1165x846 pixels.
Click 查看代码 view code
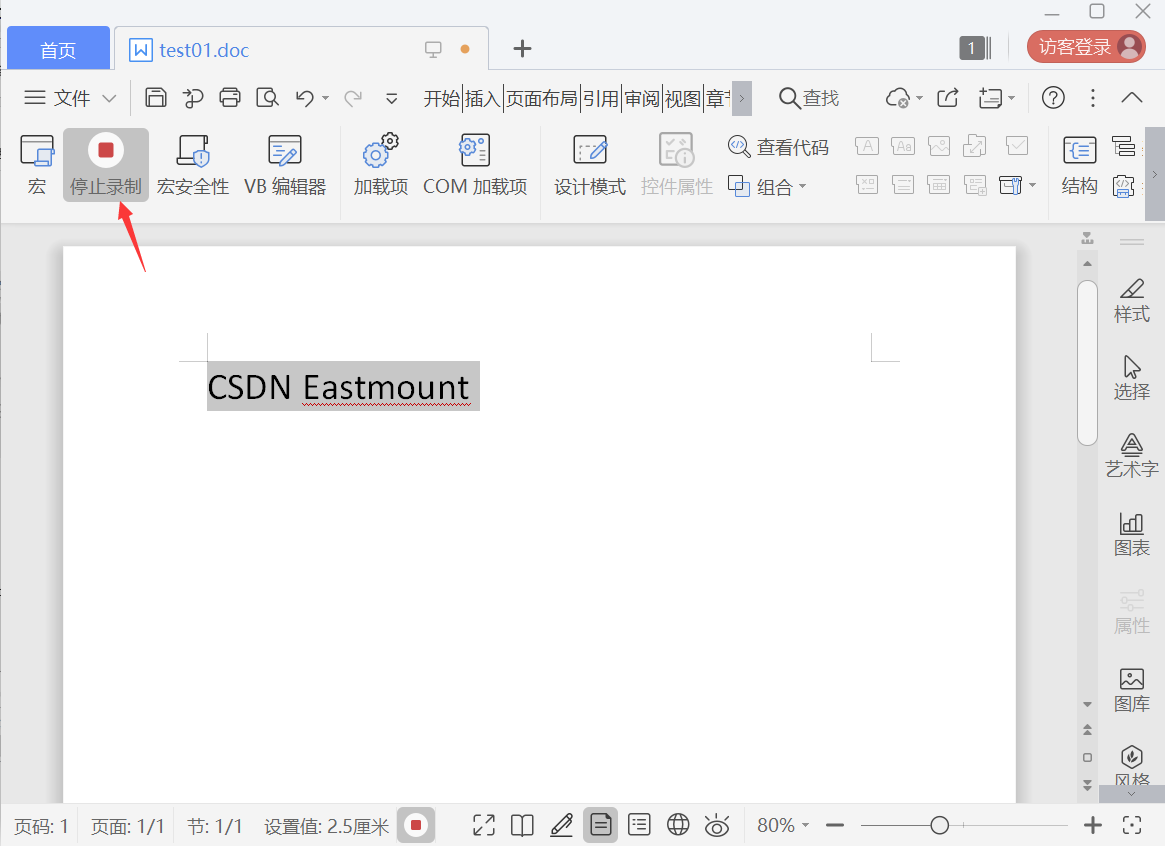778,147
